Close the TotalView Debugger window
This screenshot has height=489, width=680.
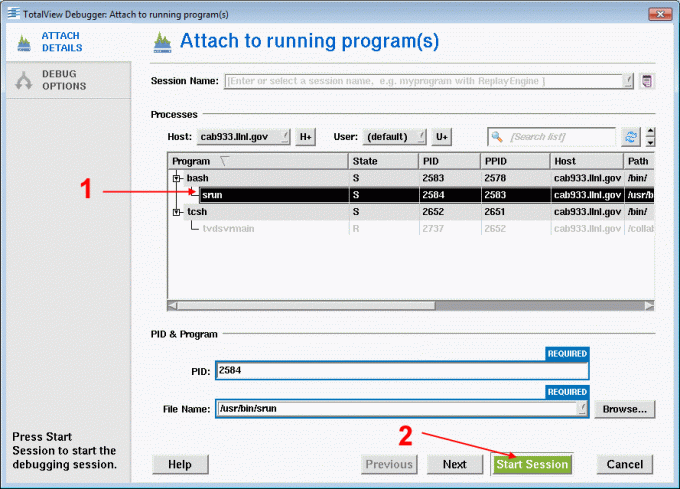660,14
